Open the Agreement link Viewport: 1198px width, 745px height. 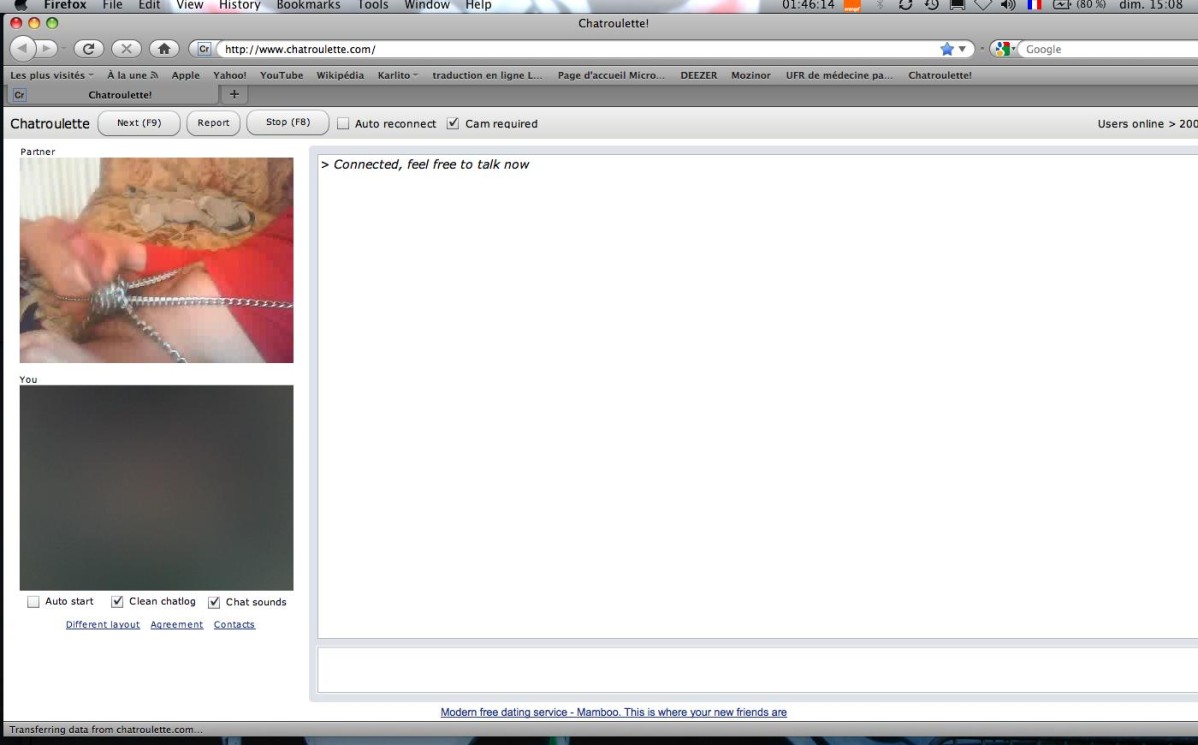coord(176,625)
